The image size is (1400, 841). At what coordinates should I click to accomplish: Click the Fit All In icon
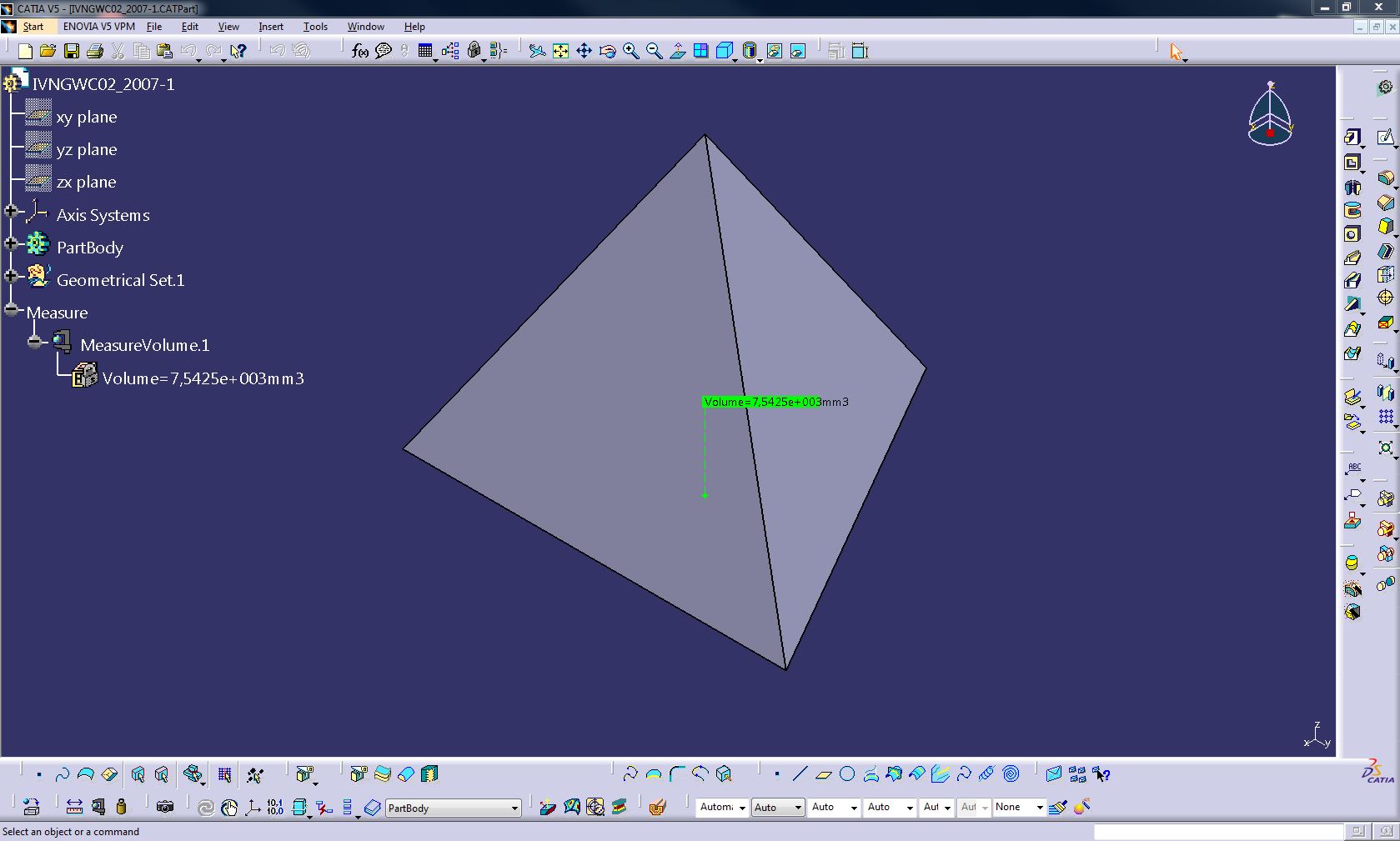pyautogui.click(x=561, y=52)
